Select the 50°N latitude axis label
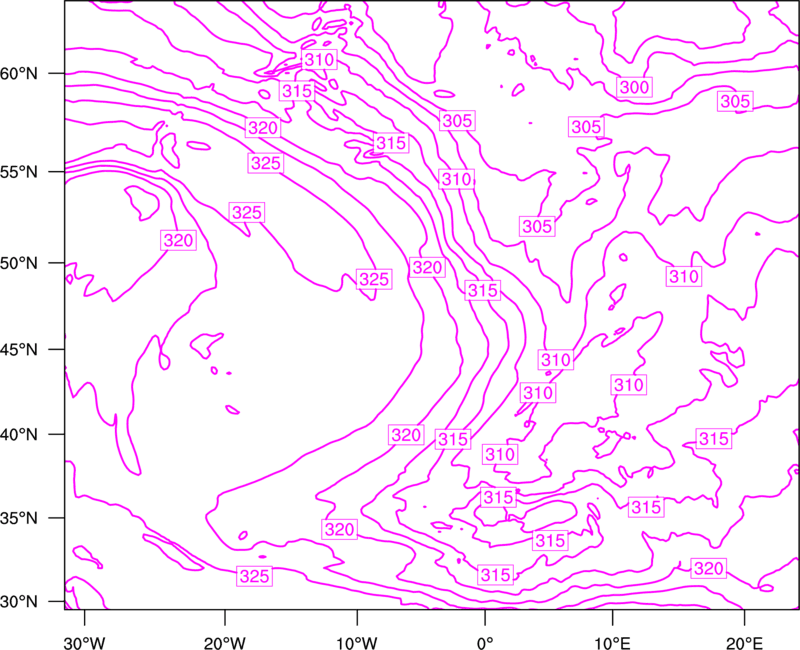This screenshot has width=800, height=650. click(x=19, y=263)
